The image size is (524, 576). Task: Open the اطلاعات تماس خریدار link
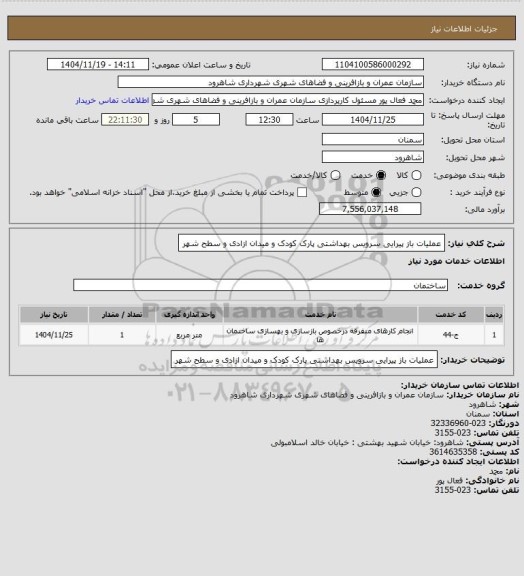tap(112, 100)
